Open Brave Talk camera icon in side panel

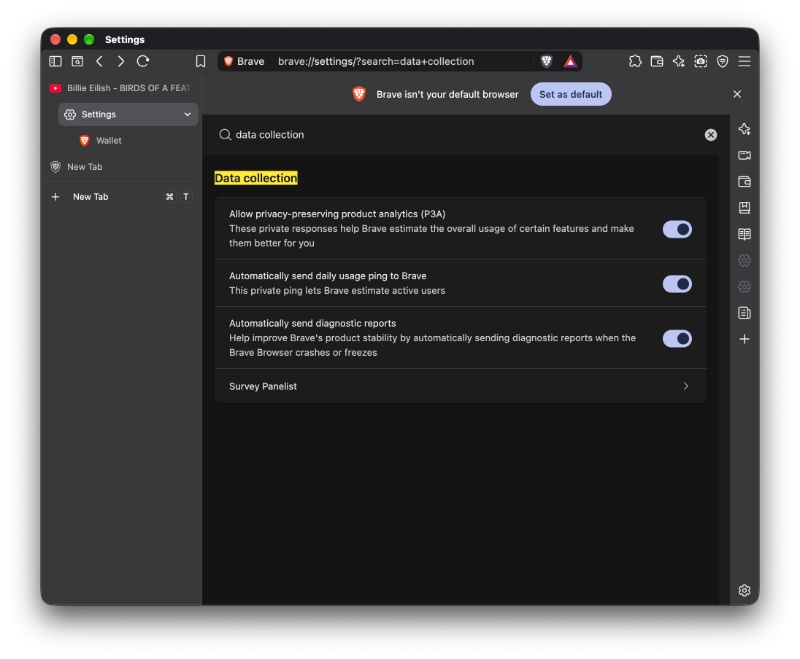744,155
